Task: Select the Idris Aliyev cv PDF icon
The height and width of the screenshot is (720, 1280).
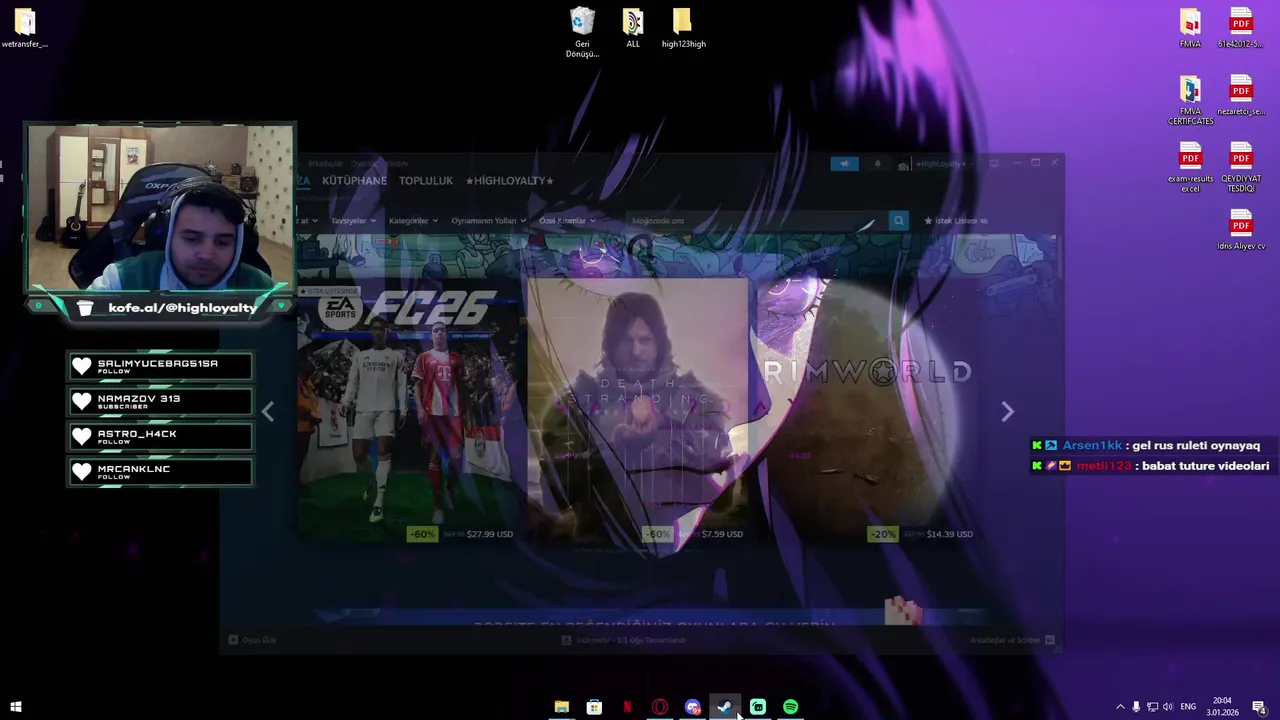Action: [x=1241, y=230]
